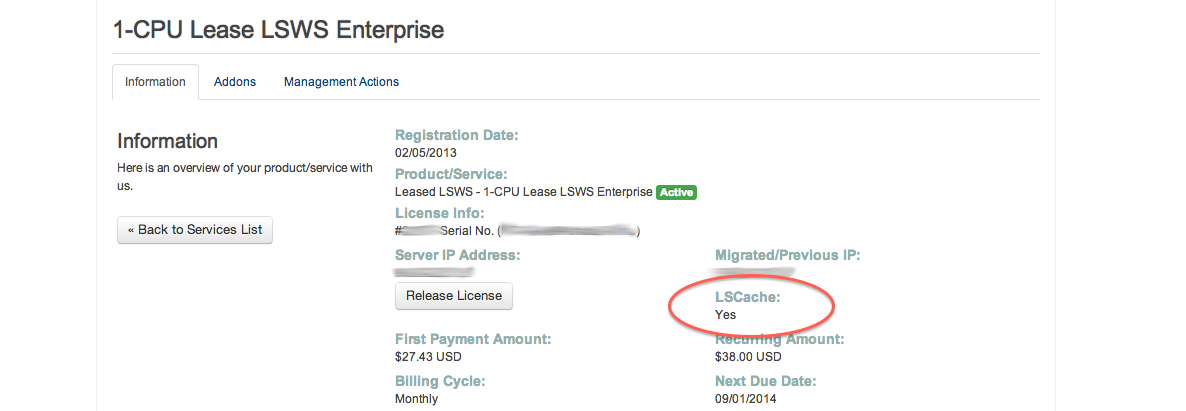Click the $38.00 USD recurring amount
This screenshot has width=1186, height=411.
pos(748,357)
